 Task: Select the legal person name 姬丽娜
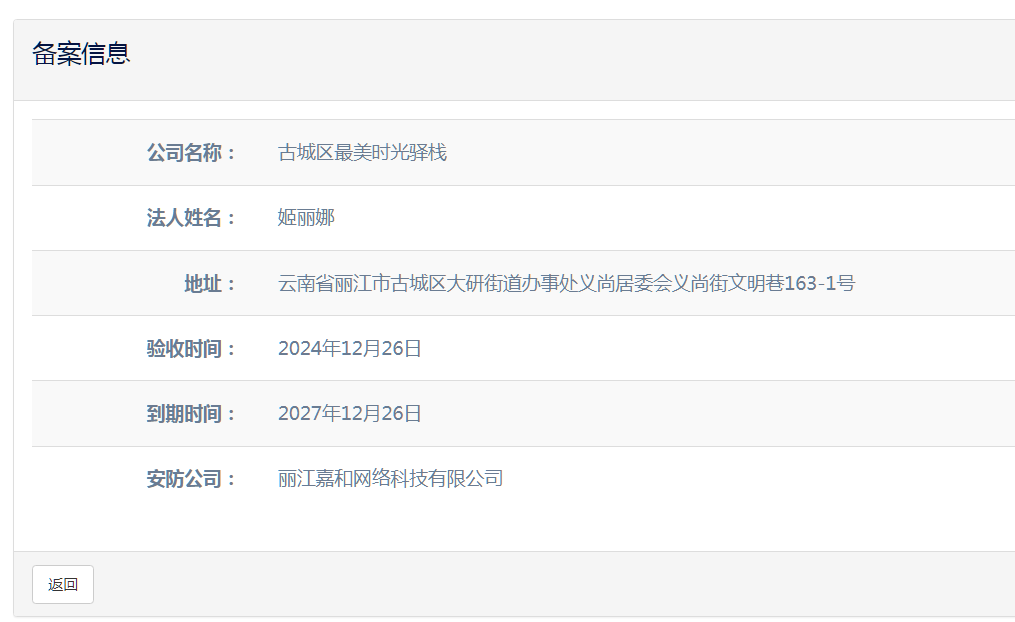pos(306,218)
